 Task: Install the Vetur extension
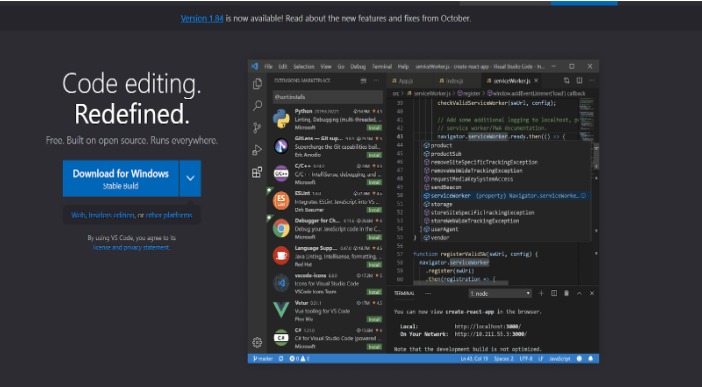[374, 319]
